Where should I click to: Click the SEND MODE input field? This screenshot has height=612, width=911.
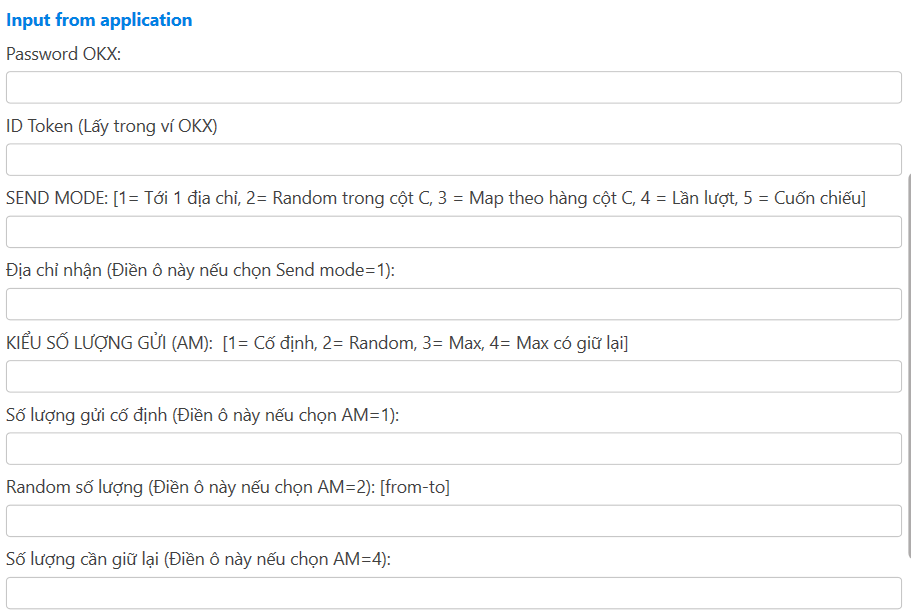454,232
